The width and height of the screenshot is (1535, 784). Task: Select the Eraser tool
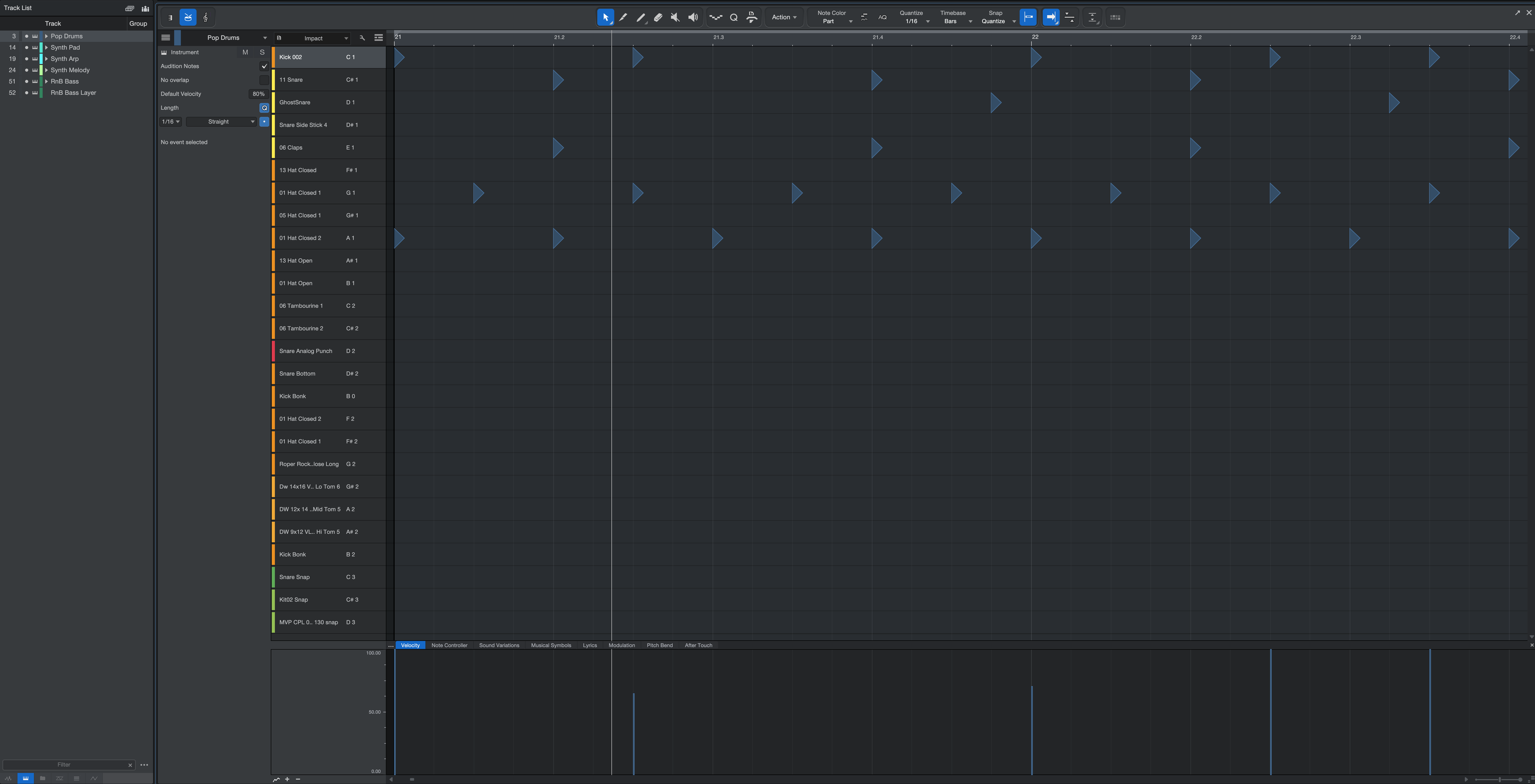[x=658, y=17]
